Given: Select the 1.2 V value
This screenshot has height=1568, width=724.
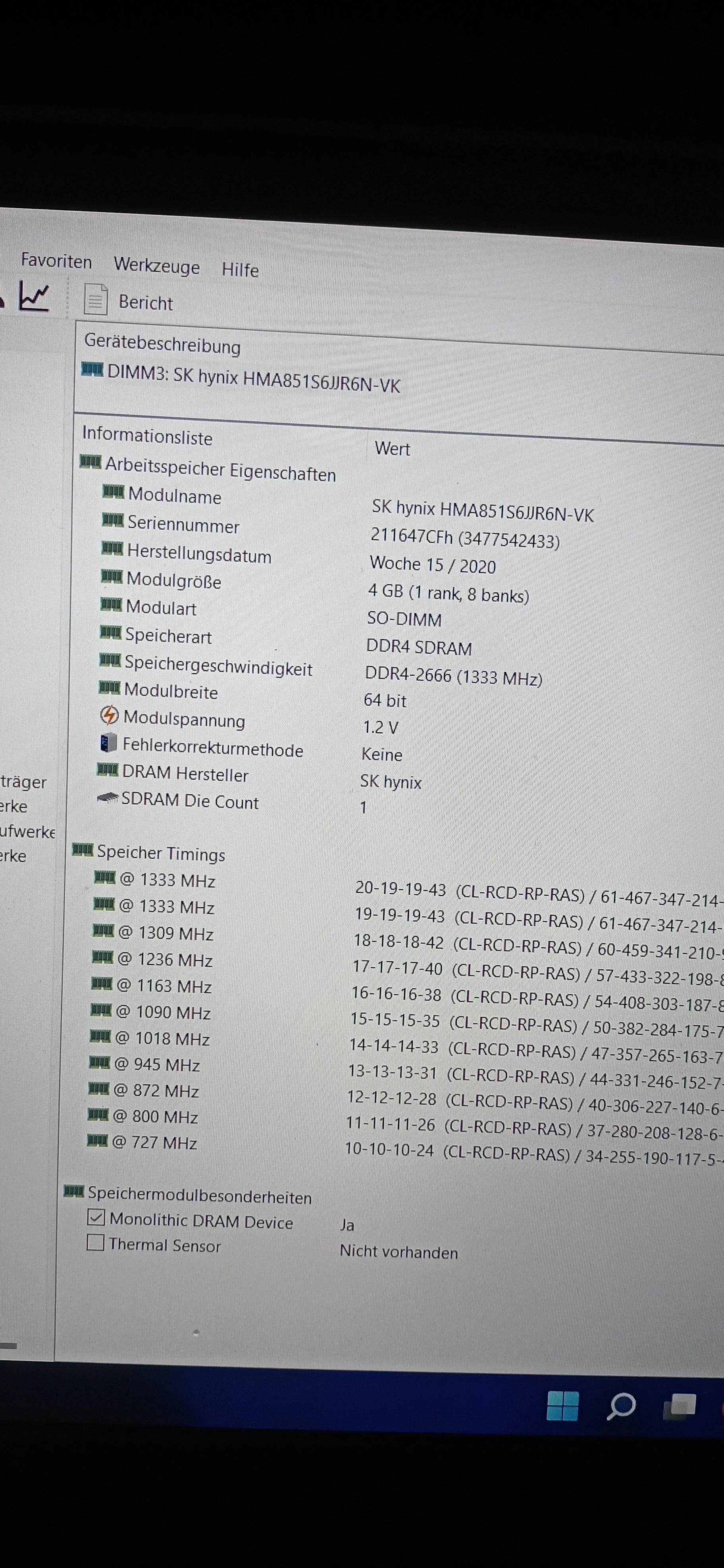Looking at the screenshot, I should (381, 727).
